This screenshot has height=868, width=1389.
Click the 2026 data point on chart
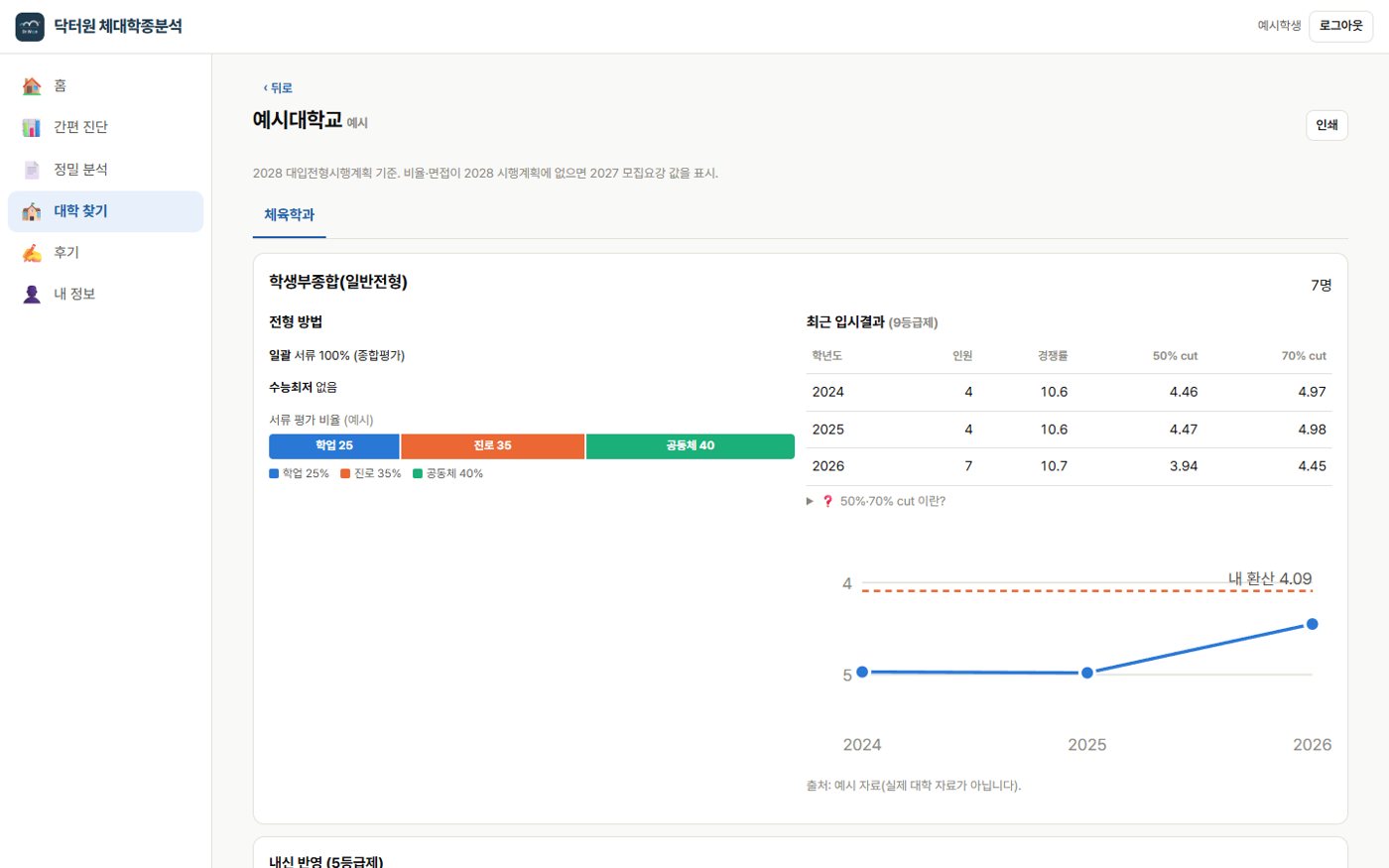pyautogui.click(x=1312, y=624)
